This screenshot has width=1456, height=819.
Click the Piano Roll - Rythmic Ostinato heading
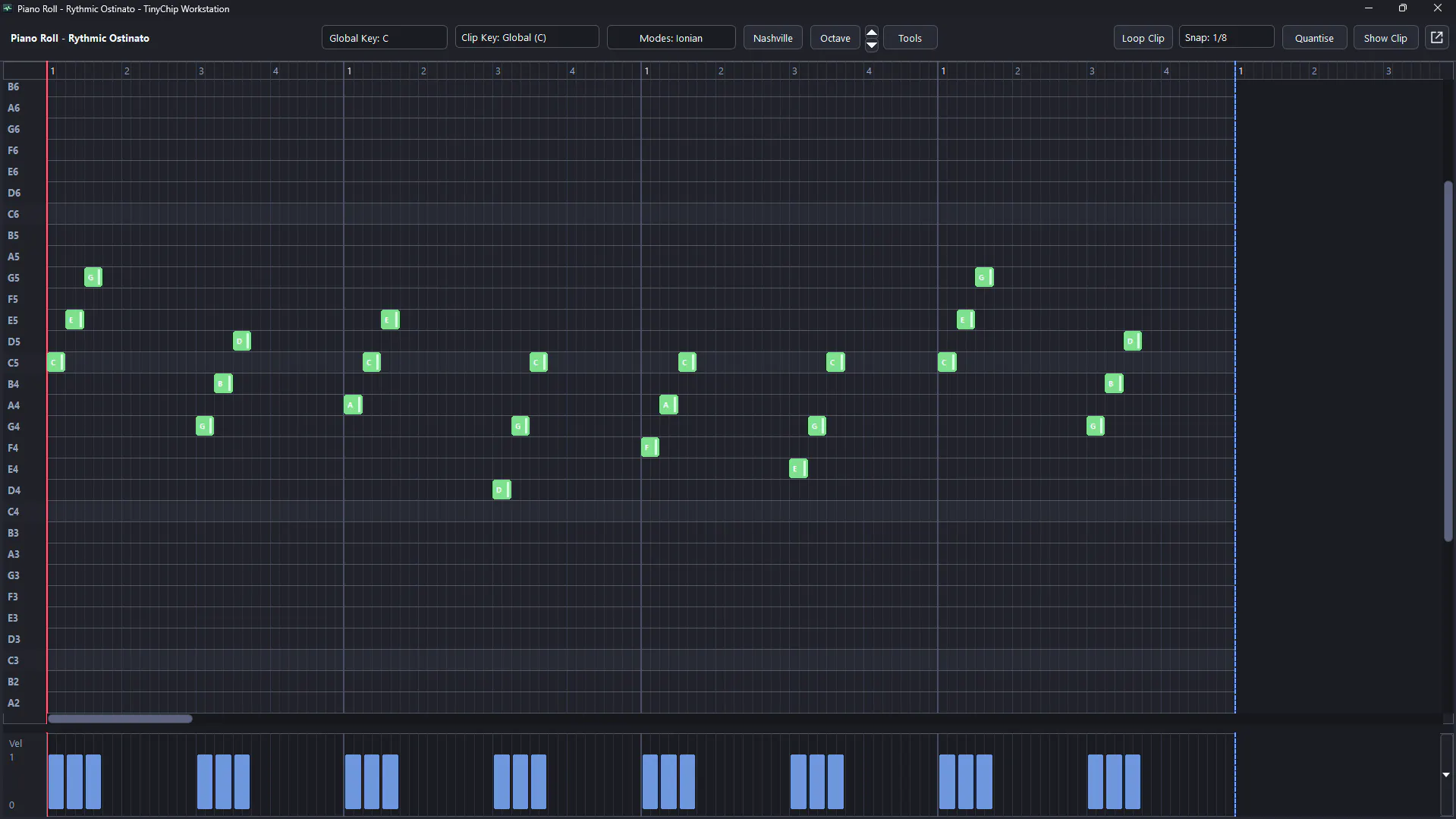coord(80,38)
